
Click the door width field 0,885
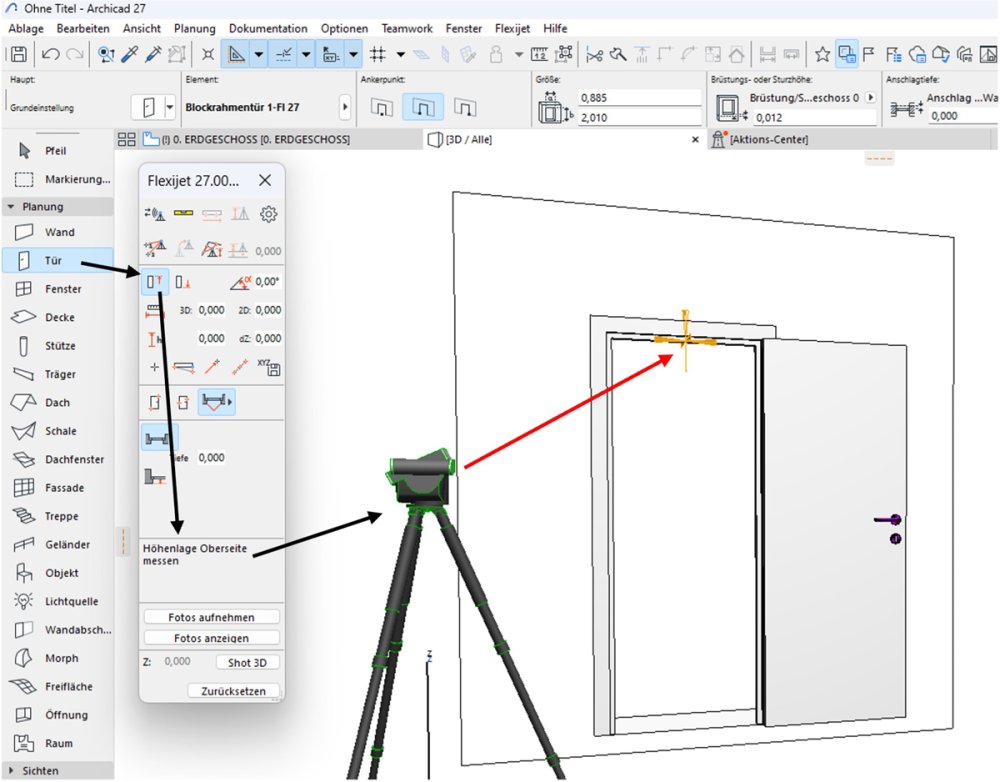click(x=640, y=98)
